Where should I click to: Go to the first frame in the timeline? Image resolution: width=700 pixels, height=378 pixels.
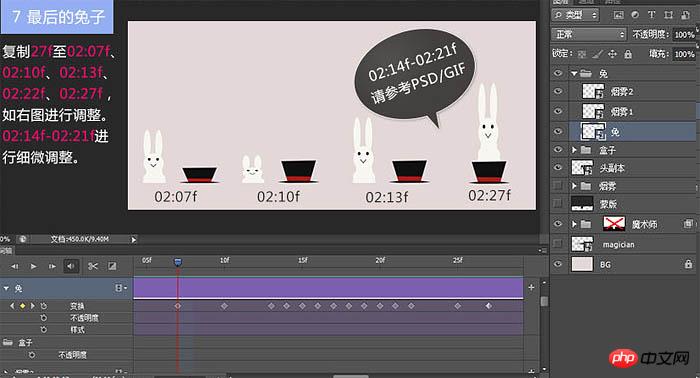pos(15,266)
